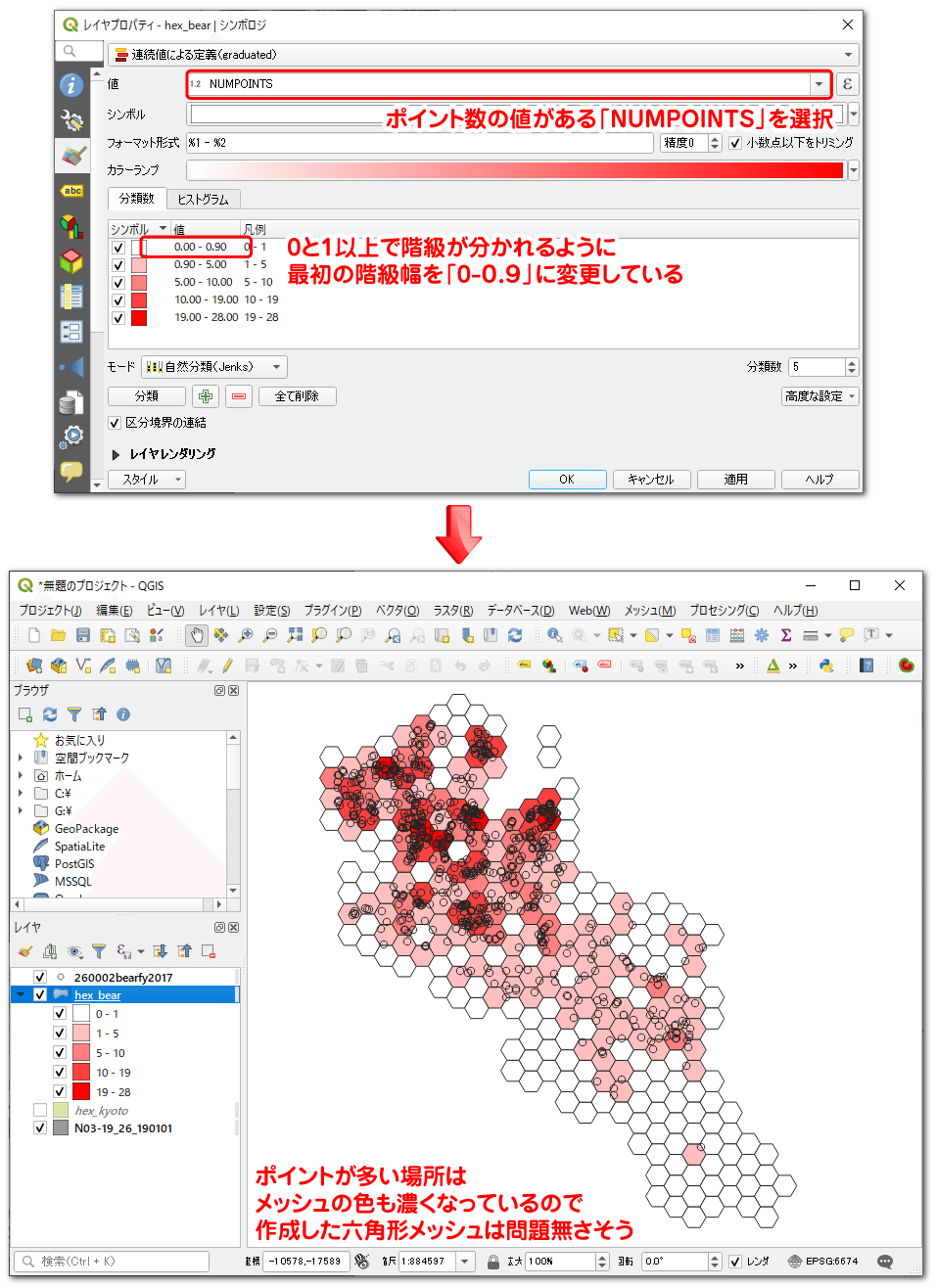Enable the hex_kyoto layer checkbox

tap(40, 1110)
